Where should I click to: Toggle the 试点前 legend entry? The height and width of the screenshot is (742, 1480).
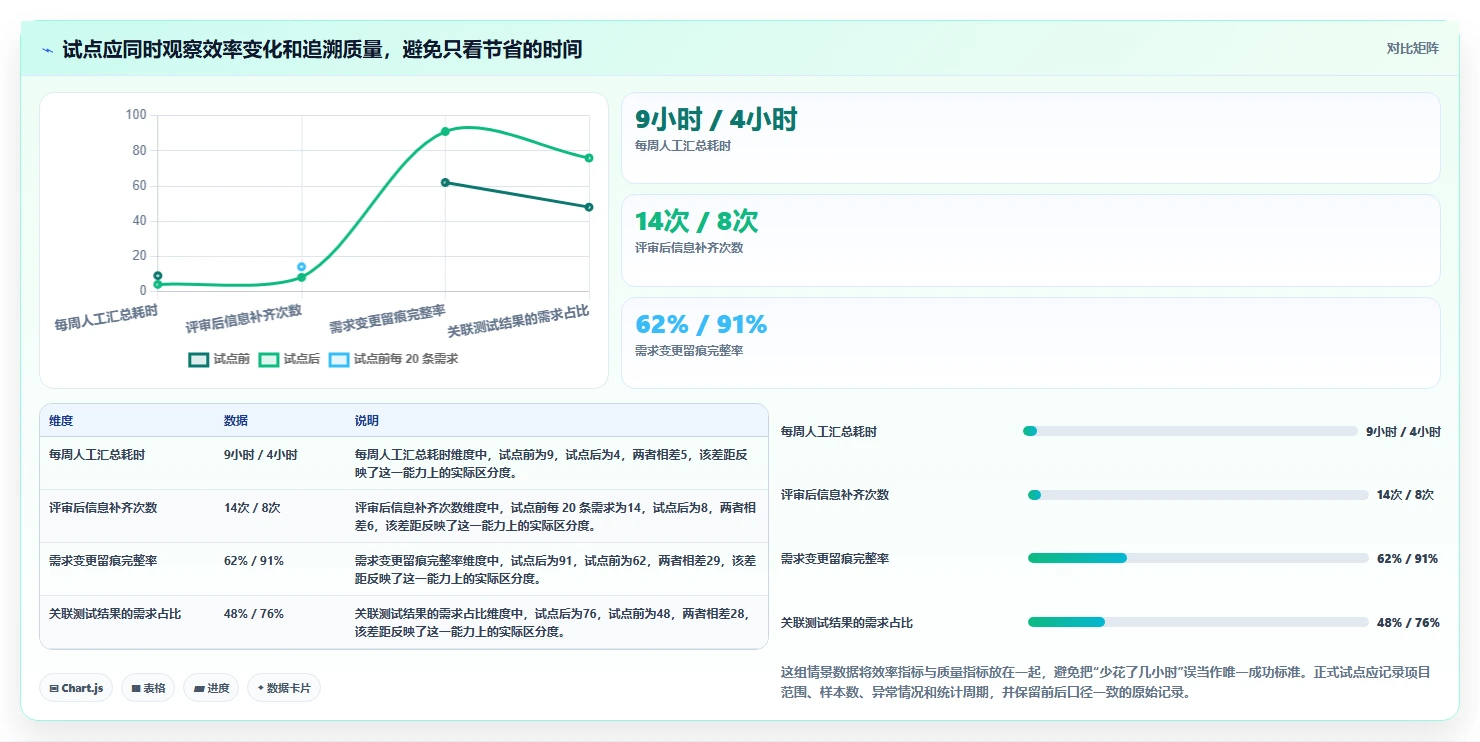tap(219, 359)
